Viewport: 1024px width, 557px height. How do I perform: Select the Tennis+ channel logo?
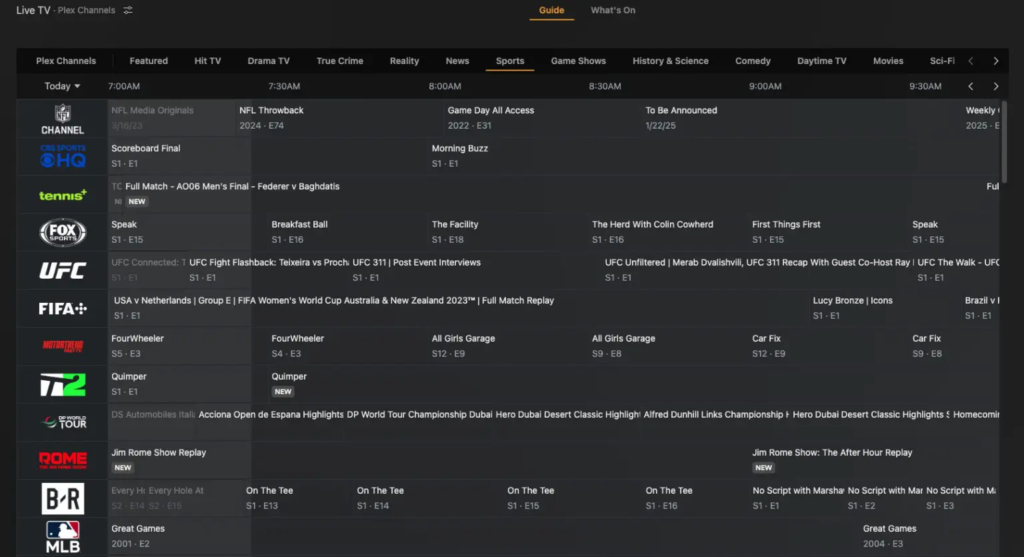click(x=63, y=195)
